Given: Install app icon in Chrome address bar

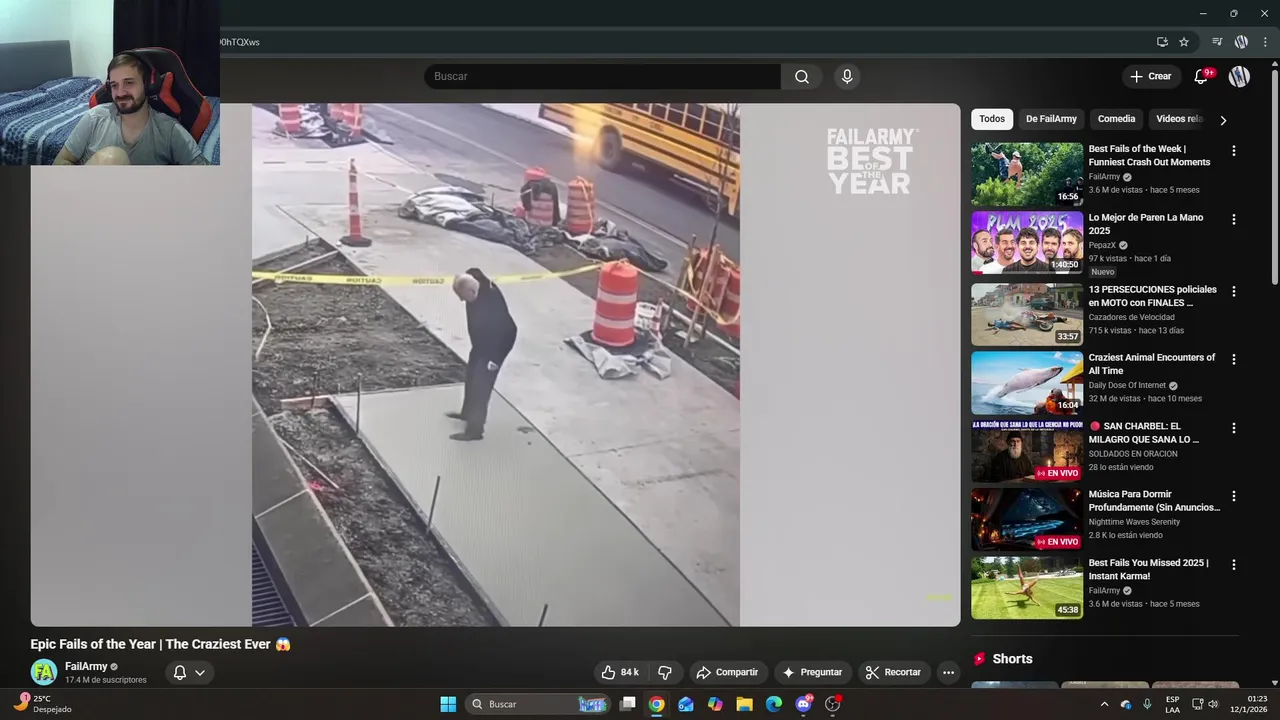Looking at the screenshot, I should (1162, 42).
